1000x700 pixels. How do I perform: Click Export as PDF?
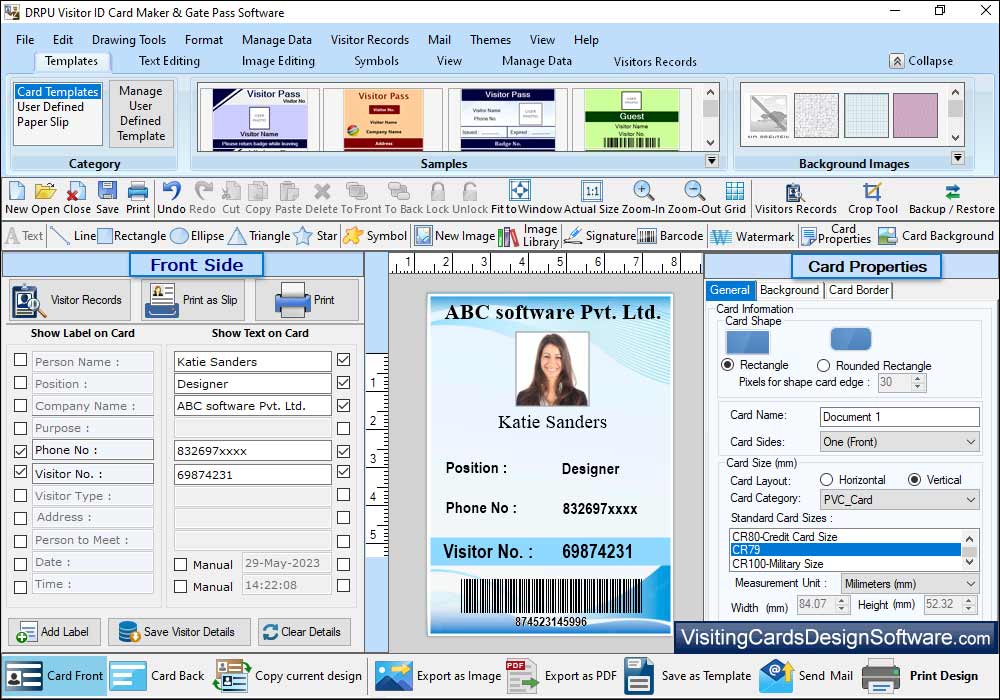point(562,676)
